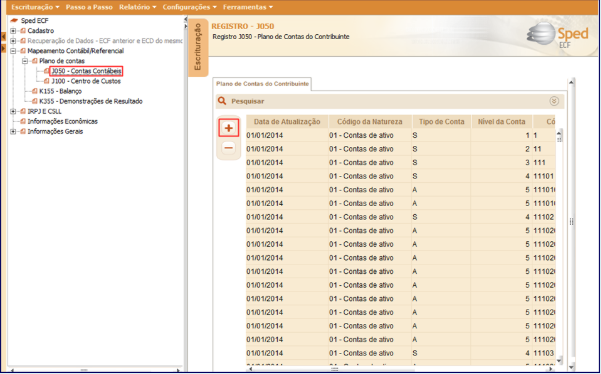The image size is (601, 374).
Task: Select the row with account code 111
Action: [401, 162]
